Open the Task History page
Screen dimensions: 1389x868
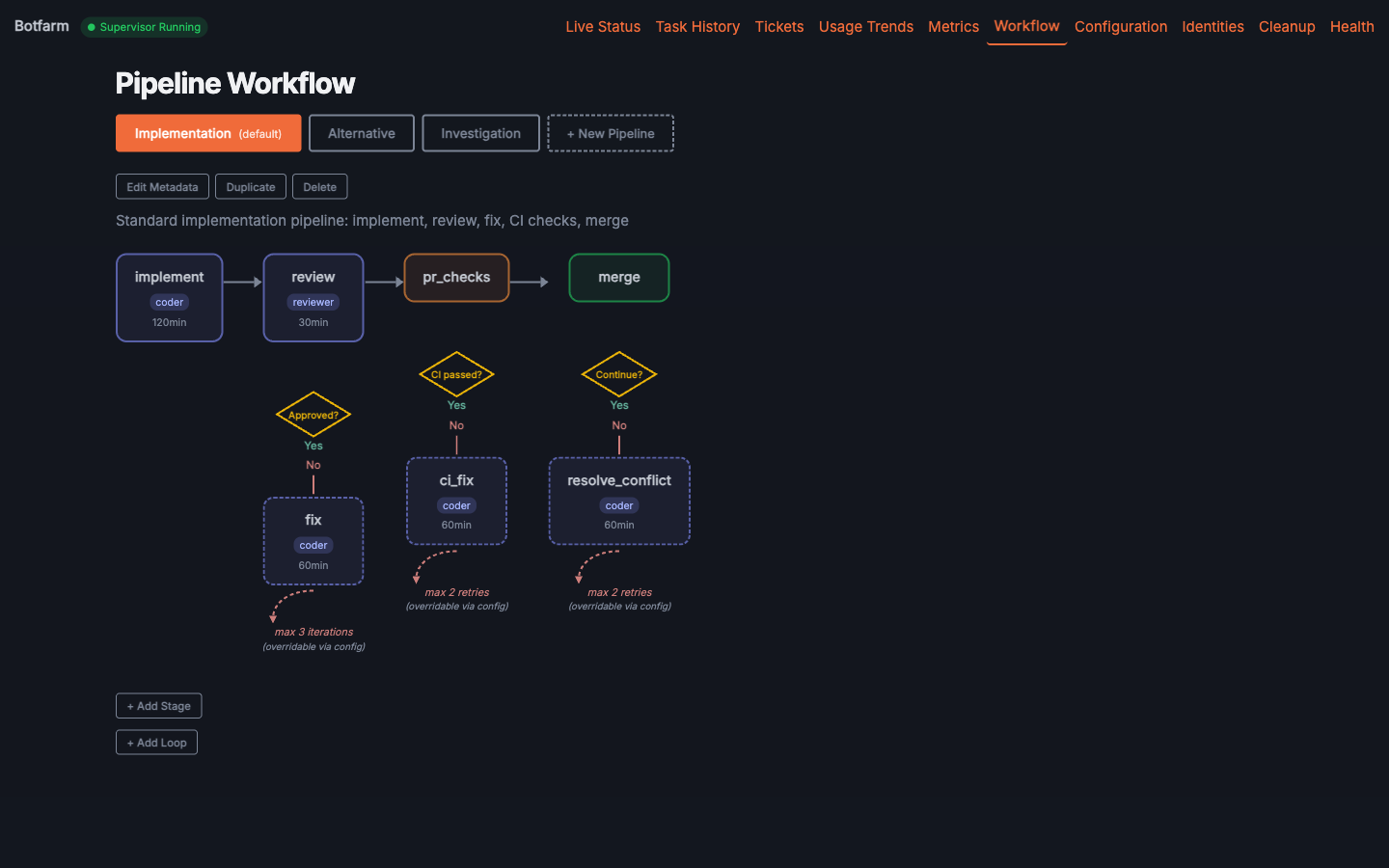pyautogui.click(x=697, y=27)
